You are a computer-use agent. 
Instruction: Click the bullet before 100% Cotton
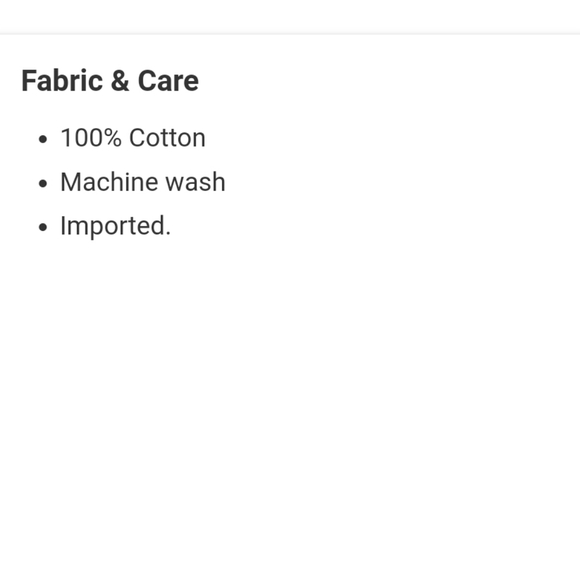(x=43, y=139)
